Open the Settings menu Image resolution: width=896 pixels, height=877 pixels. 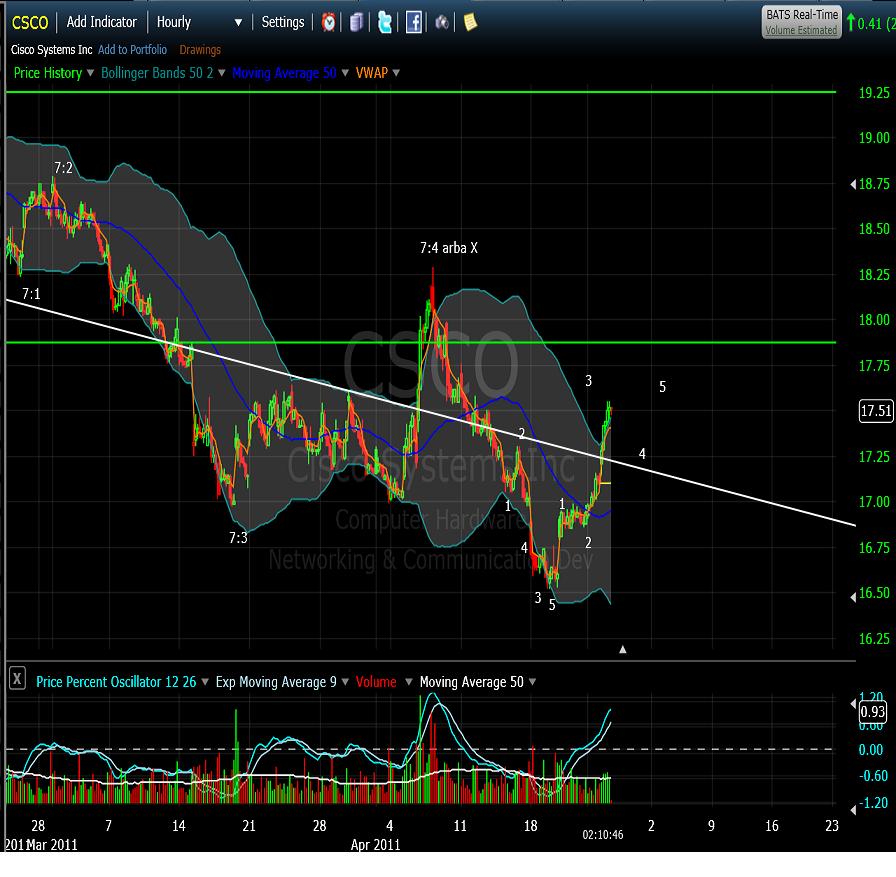283,22
